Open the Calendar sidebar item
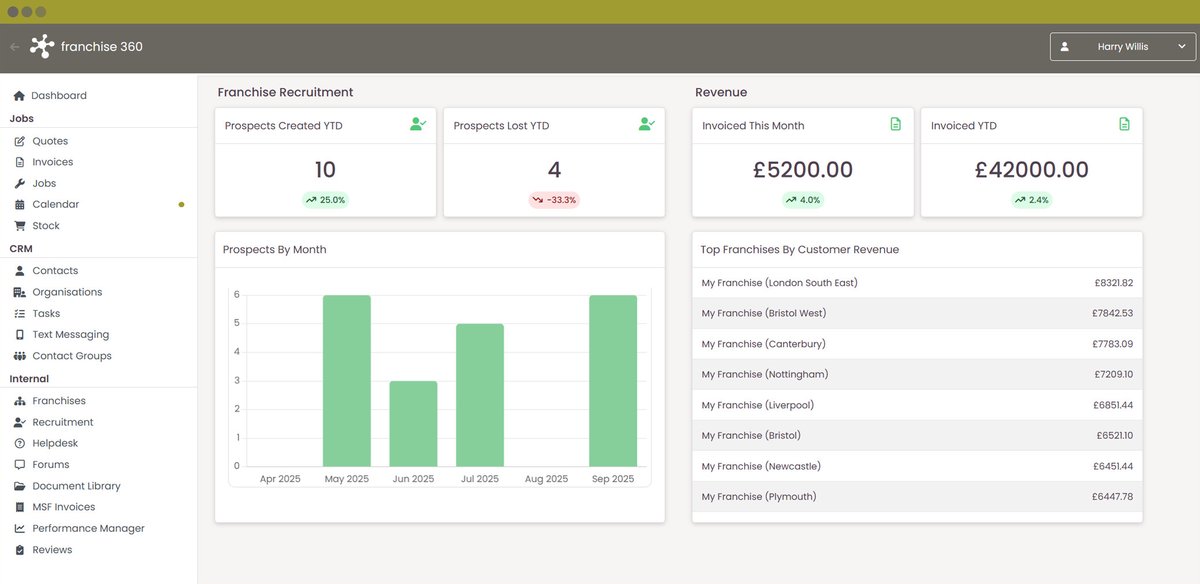1200x584 pixels. [x=55, y=204]
